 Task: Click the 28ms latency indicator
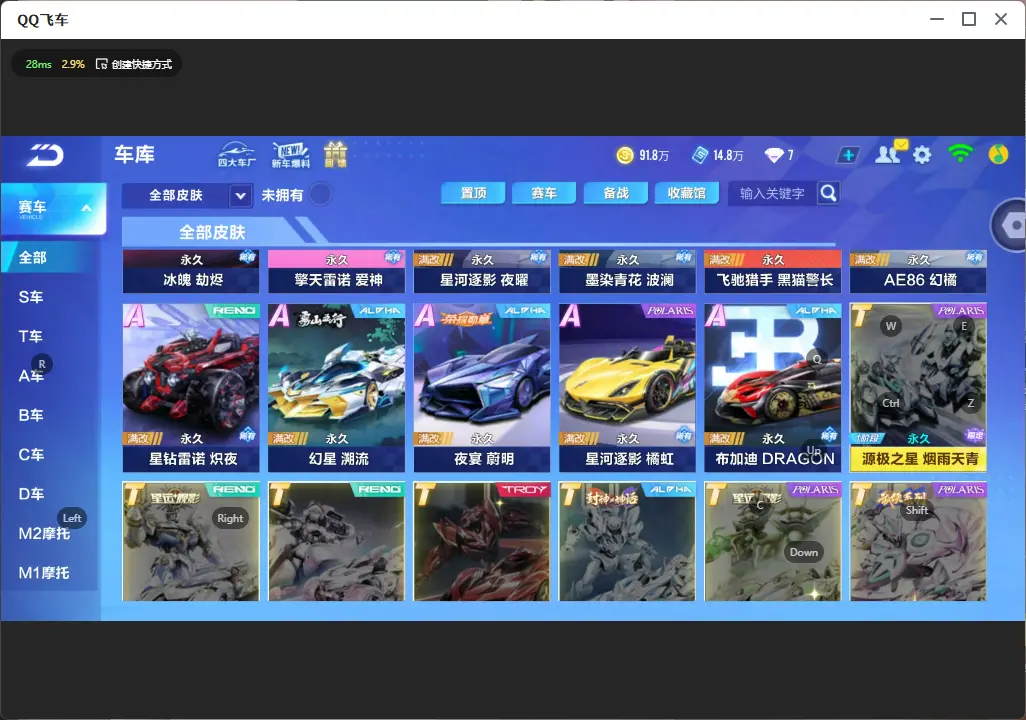pos(39,64)
